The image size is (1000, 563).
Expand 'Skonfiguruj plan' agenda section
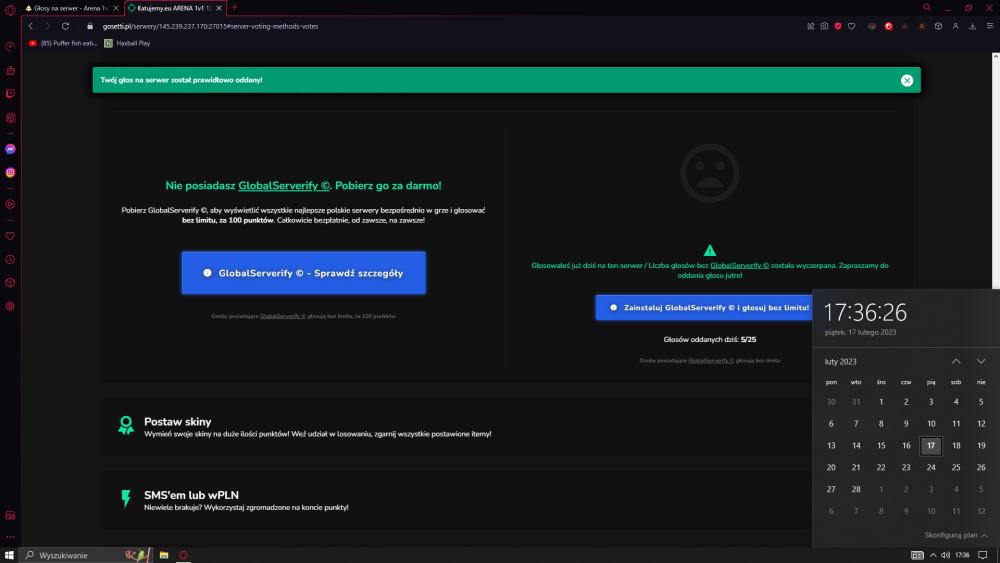click(x=956, y=535)
